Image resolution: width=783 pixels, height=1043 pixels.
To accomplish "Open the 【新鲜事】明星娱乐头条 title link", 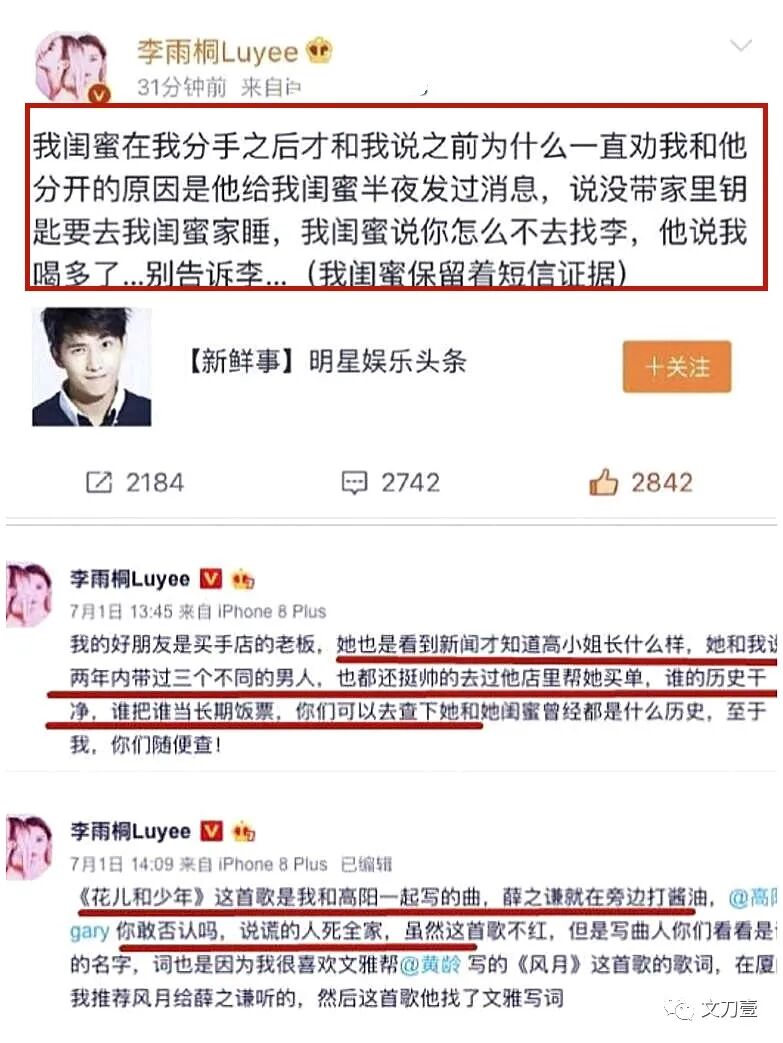I will [324, 361].
